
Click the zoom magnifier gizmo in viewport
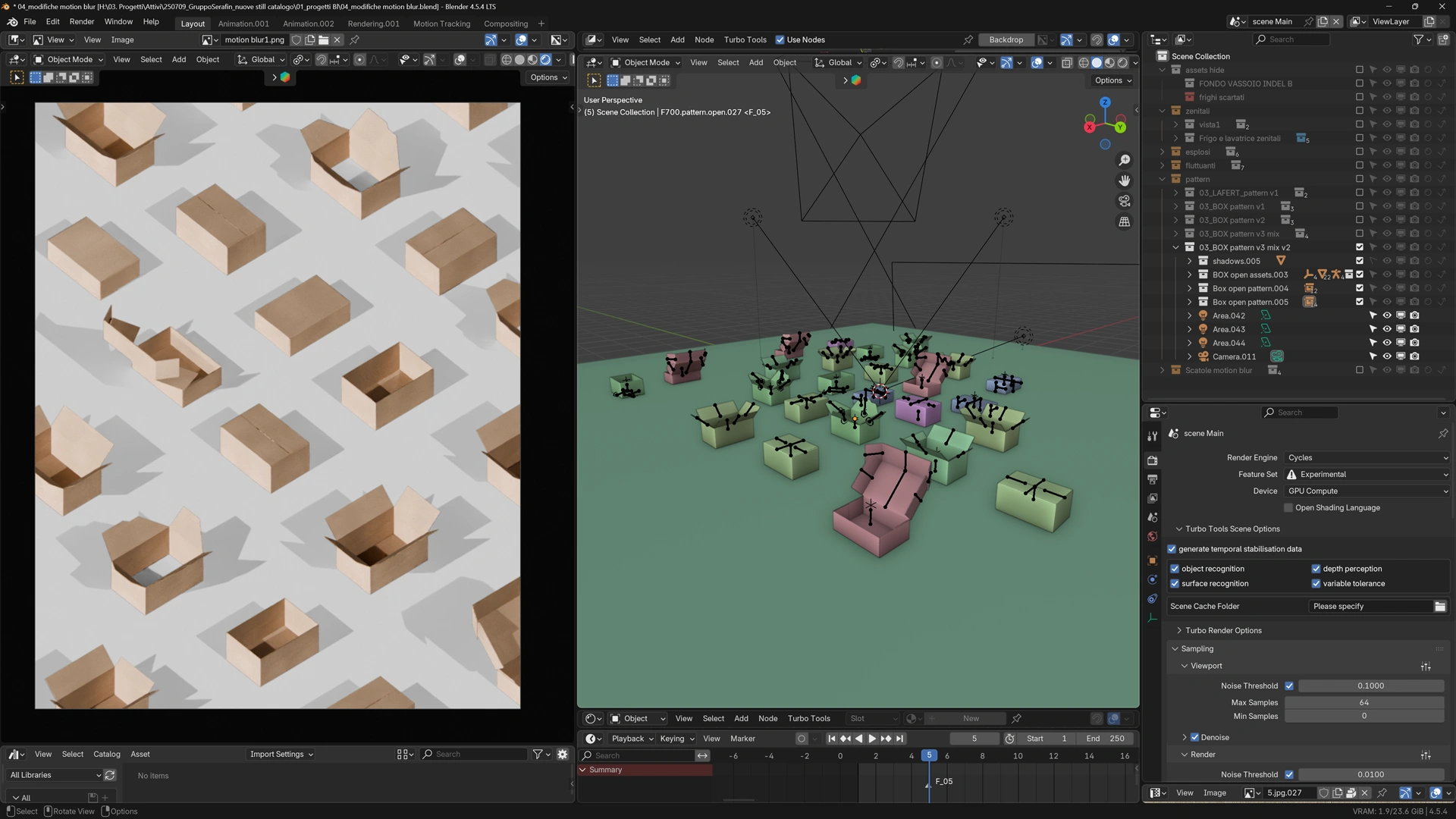[1125, 160]
